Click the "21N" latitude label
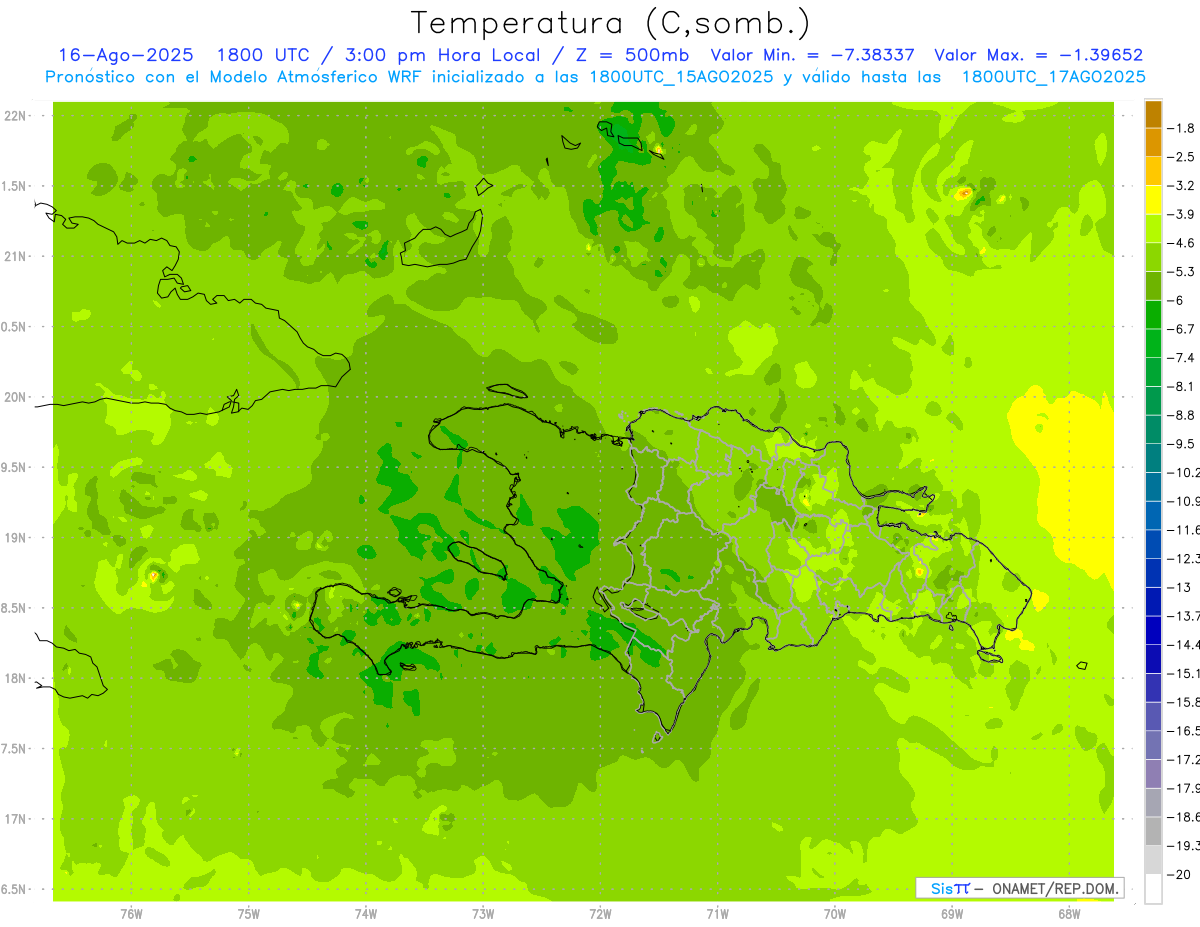1200x927 pixels. click(x=16, y=256)
